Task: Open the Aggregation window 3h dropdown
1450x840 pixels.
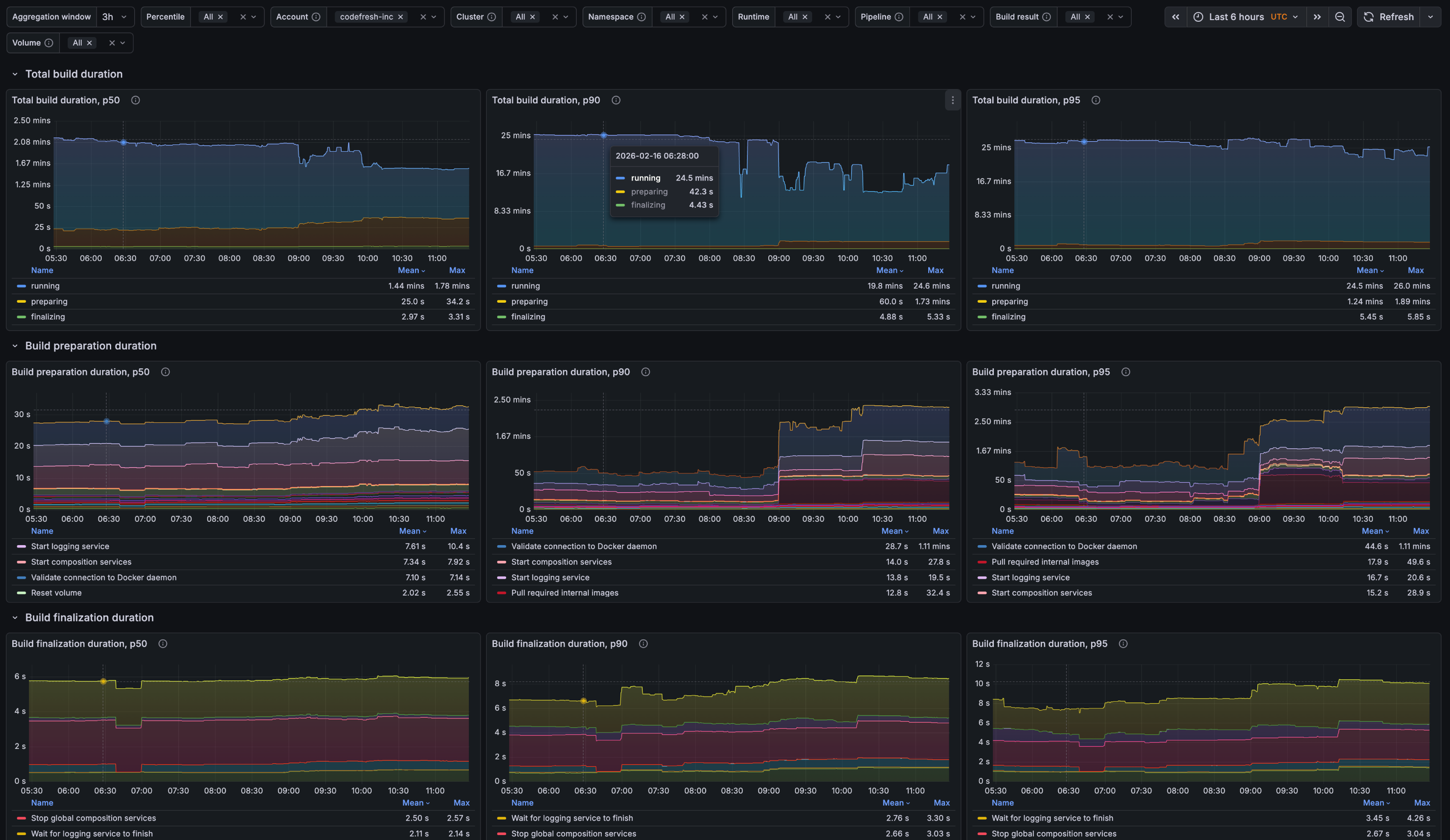Action: click(x=114, y=17)
